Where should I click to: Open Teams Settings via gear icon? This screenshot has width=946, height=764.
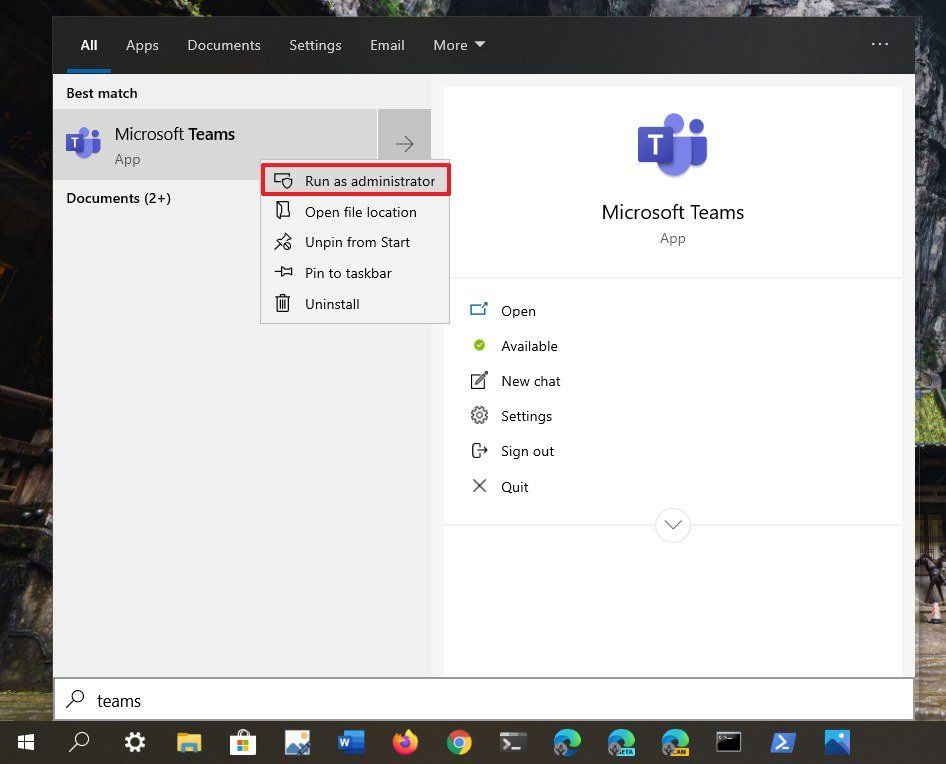tap(526, 416)
